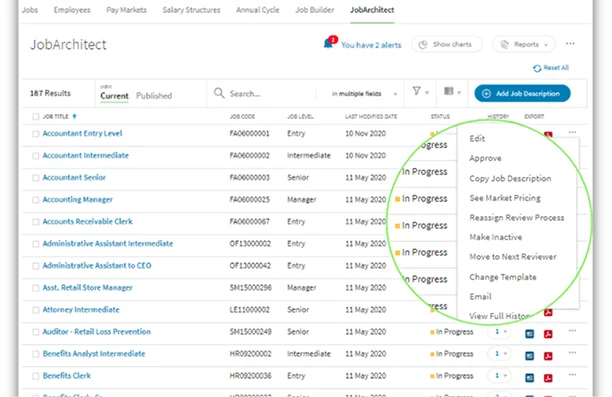The width and height of the screenshot is (612, 397).
Task: Export Auditor - Retail Loss Prevention to PDF
Action: [x=548, y=334]
